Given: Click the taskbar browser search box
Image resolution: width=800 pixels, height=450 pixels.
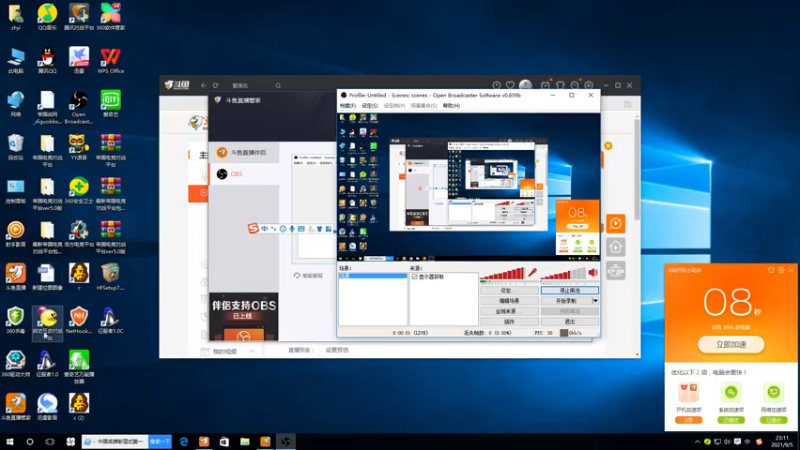Looking at the screenshot, I should (x=115, y=441).
